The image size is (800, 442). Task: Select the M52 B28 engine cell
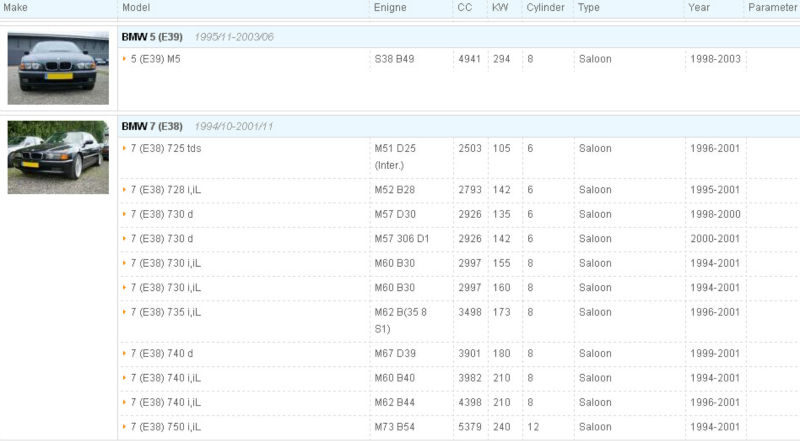pyautogui.click(x=395, y=190)
